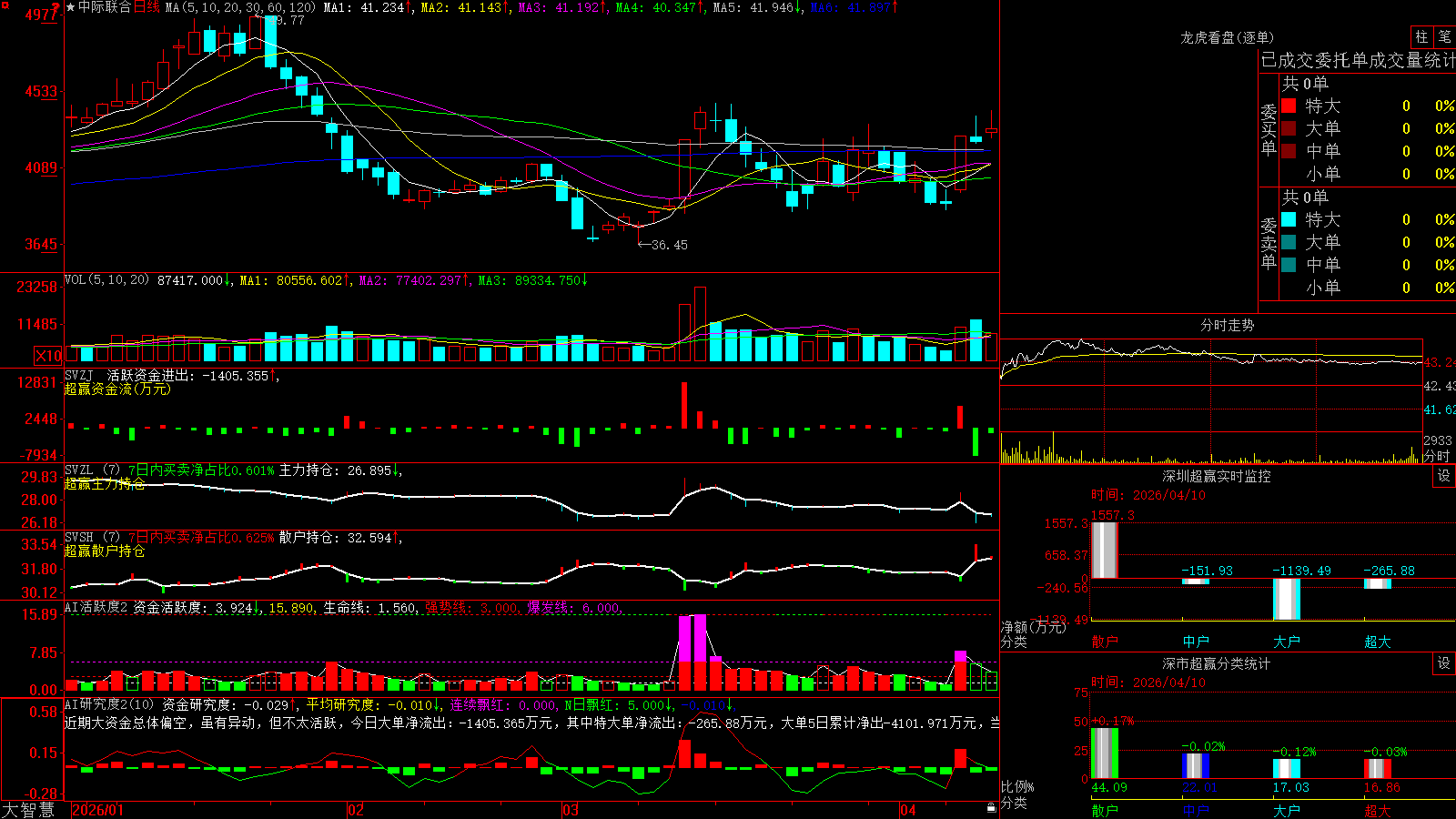Click the 日线 period label
Image resolution: width=1456 pixels, height=819 pixels.
pyautogui.click(x=147, y=7)
